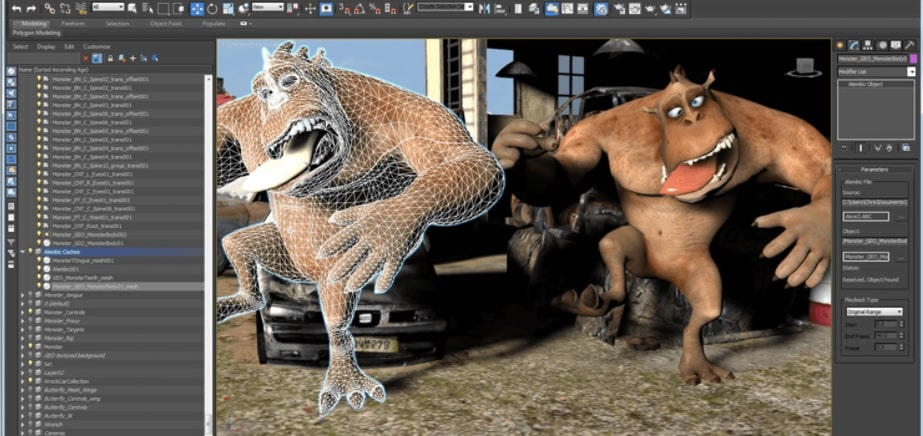Open the Select by Name dialog
923x436 pixels.
click(148, 8)
